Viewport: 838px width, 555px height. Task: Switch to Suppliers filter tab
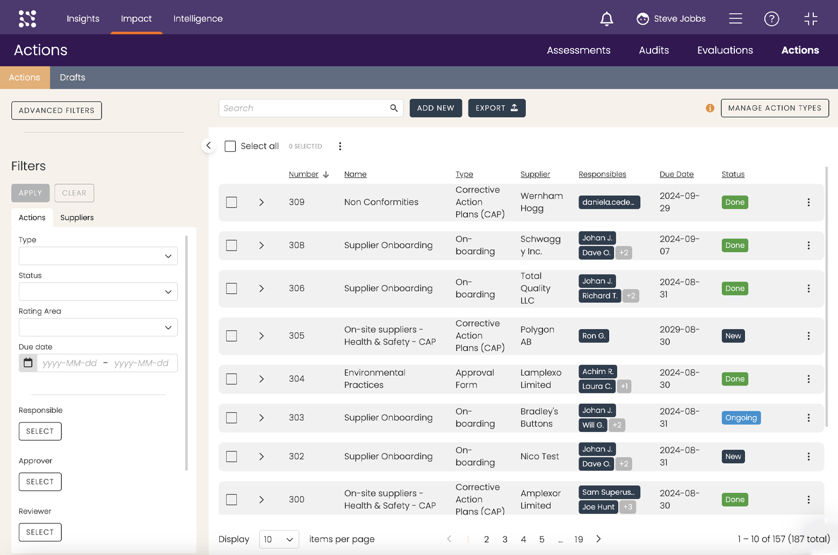point(77,218)
